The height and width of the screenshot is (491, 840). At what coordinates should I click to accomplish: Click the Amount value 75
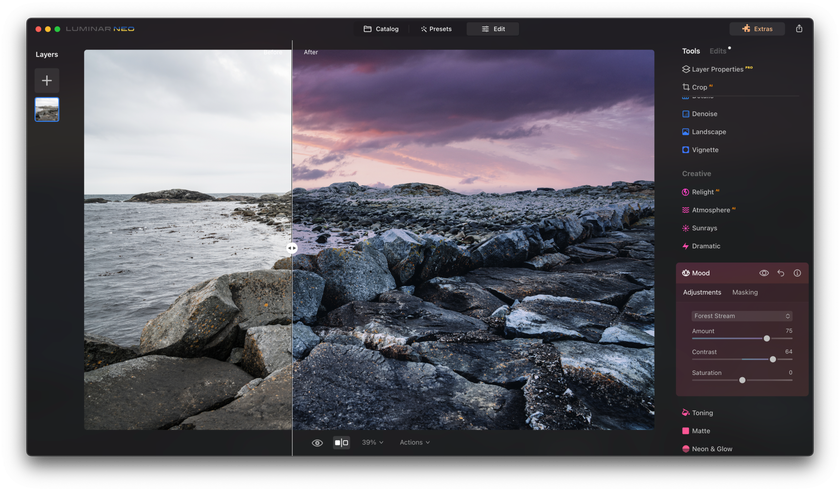pyautogui.click(x=789, y=331)
